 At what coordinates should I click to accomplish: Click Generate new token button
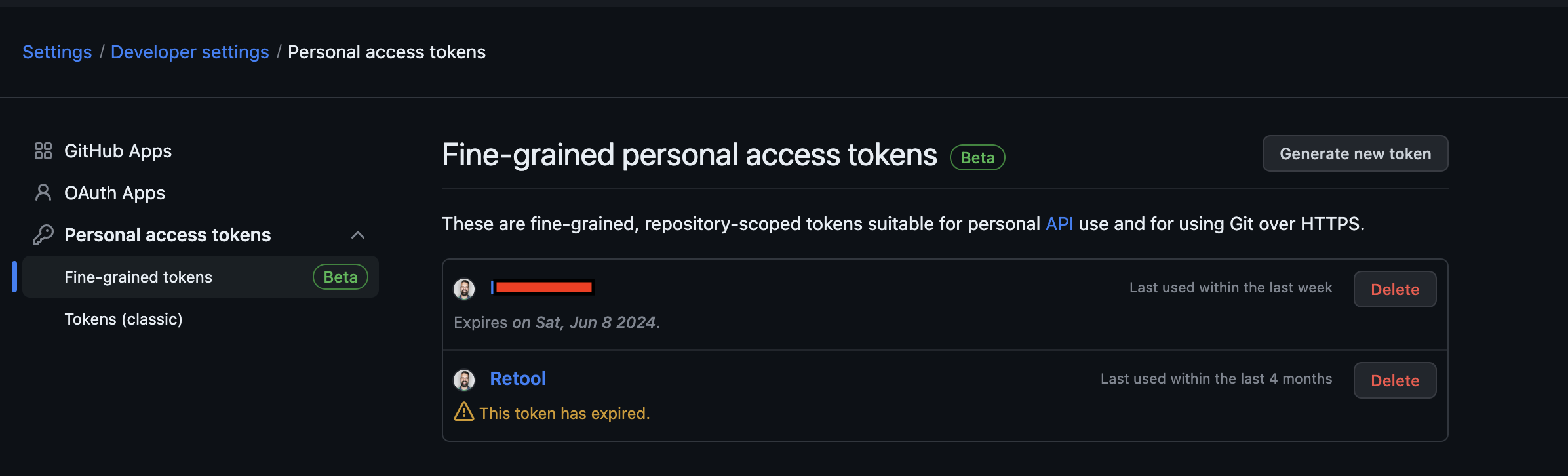click(x=1355, y=153)
